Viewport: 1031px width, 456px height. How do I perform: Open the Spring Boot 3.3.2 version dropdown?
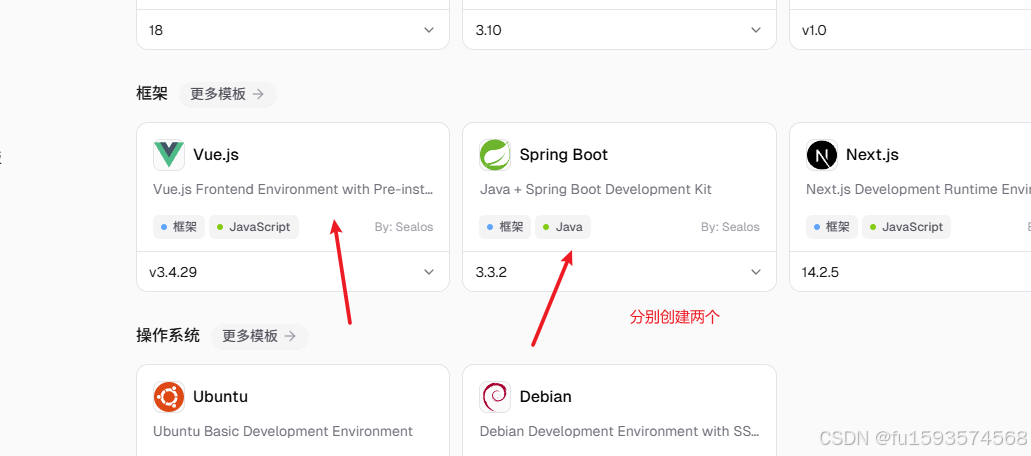619,271
